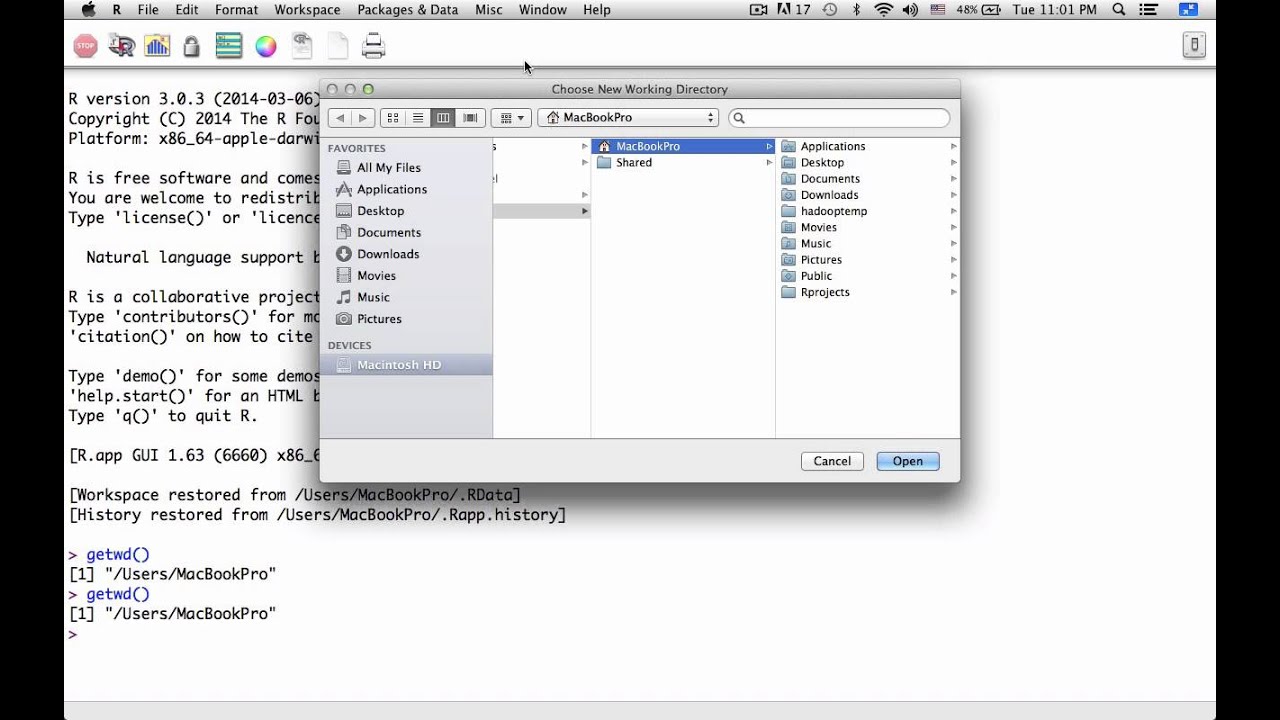This screenshot has height=720, width=1280.
Task: Click the open R document icon
Action: point(302,46)
